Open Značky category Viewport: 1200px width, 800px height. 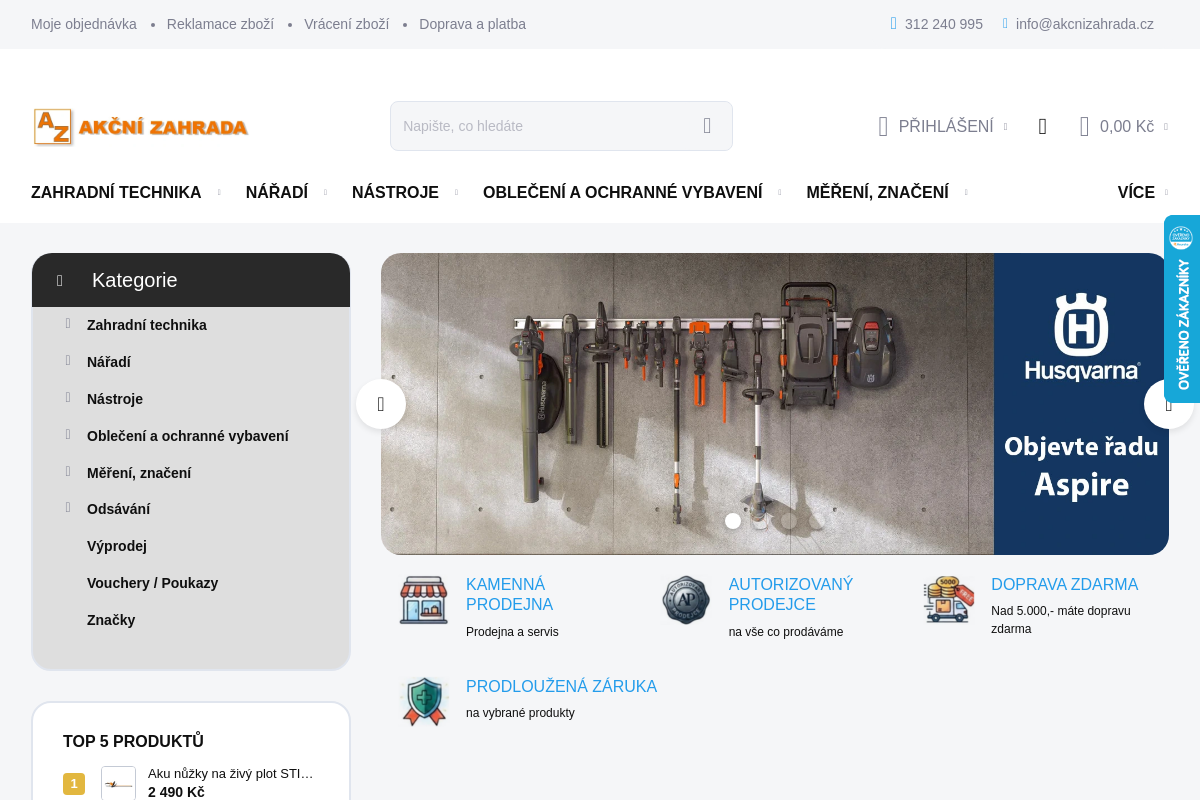pos(111,620)
